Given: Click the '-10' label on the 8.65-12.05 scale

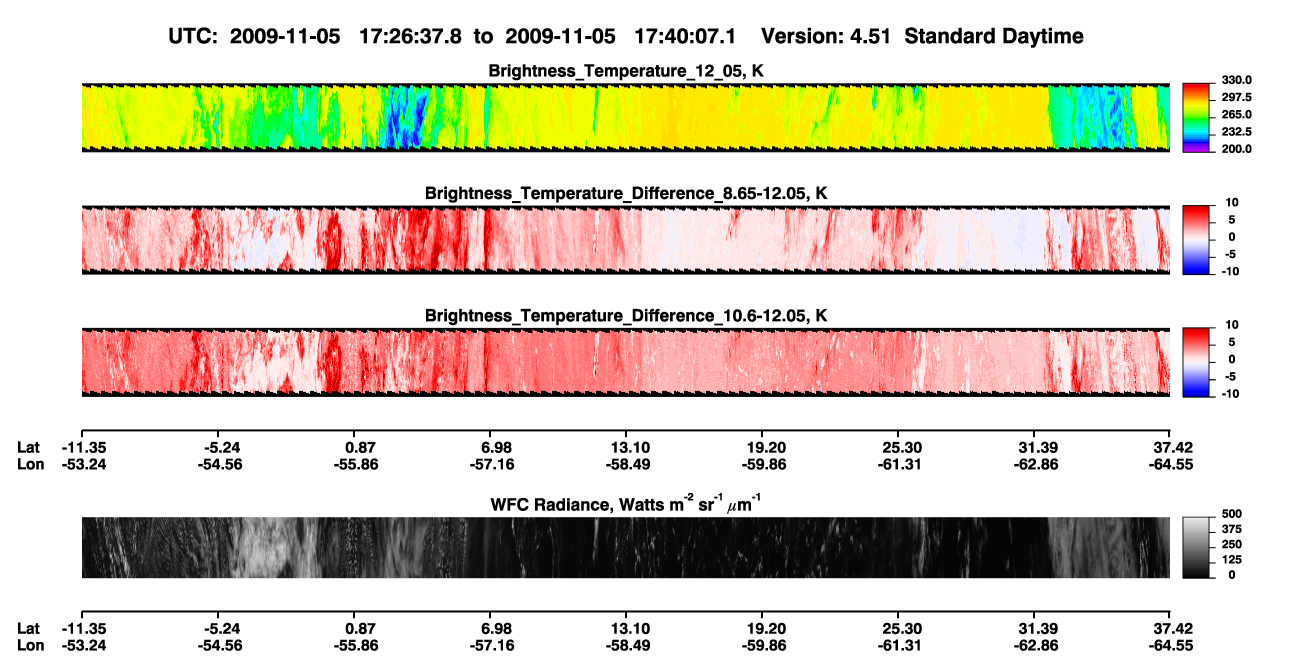Looking at the screenshot, I should 1229,271.
